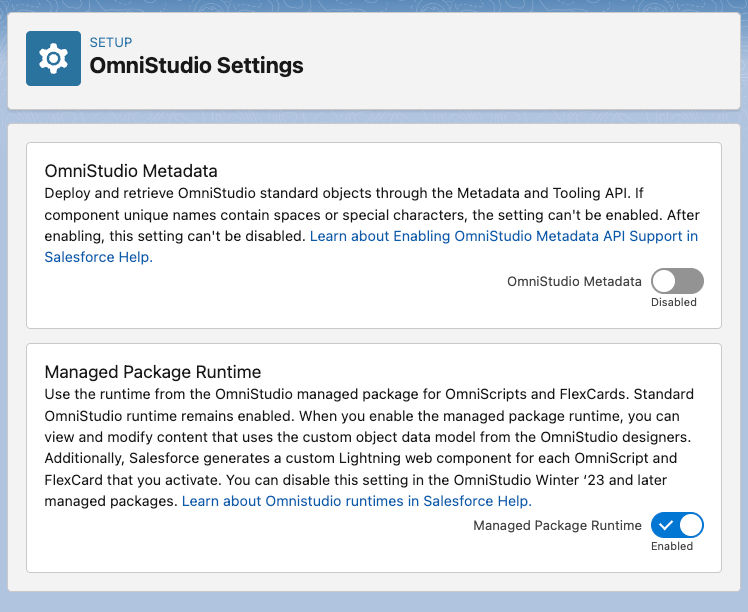Click the Enabled status text
Screen dimensions: 748x612
click(x=672, y=546)
